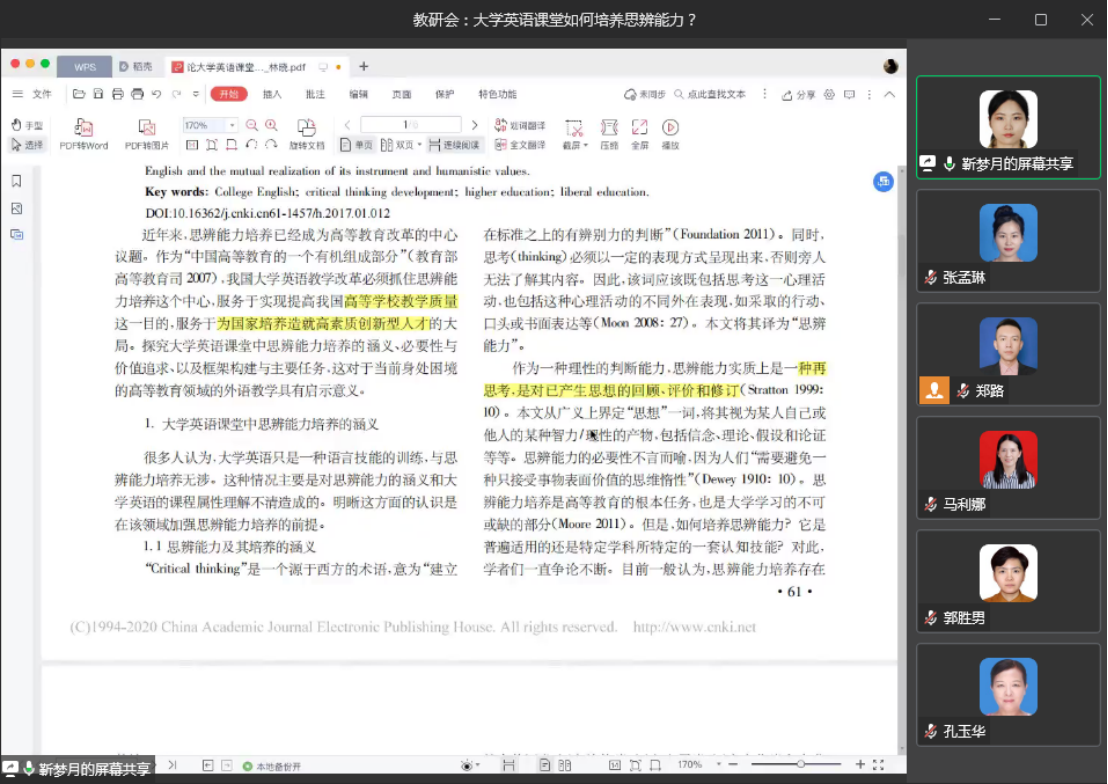Undo the last action
The width and height of the screenshot is (1108, 784).
[156, 94]
